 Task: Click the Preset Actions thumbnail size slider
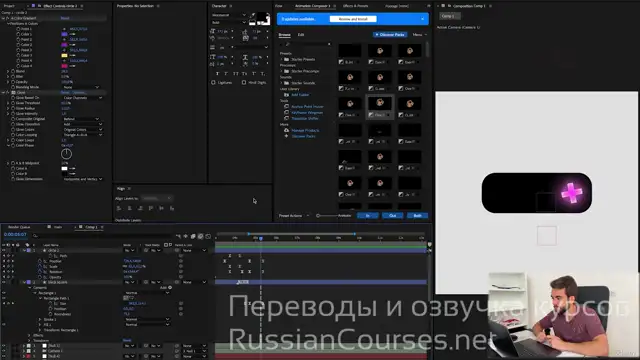[327, 216]
